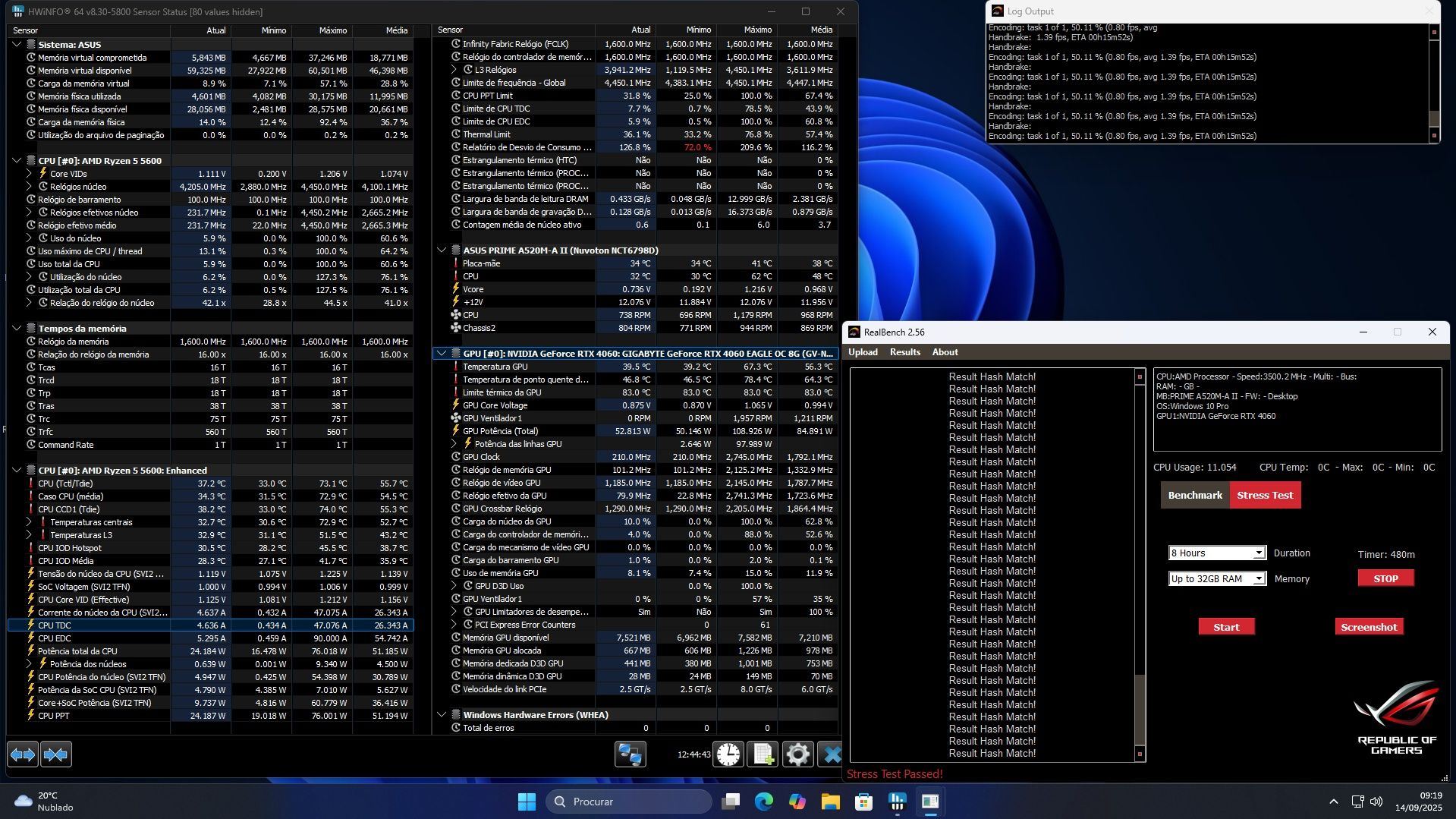
Task: Collapse Windows Hardware Errors (WHEA) group
Action: click(442, 715)
